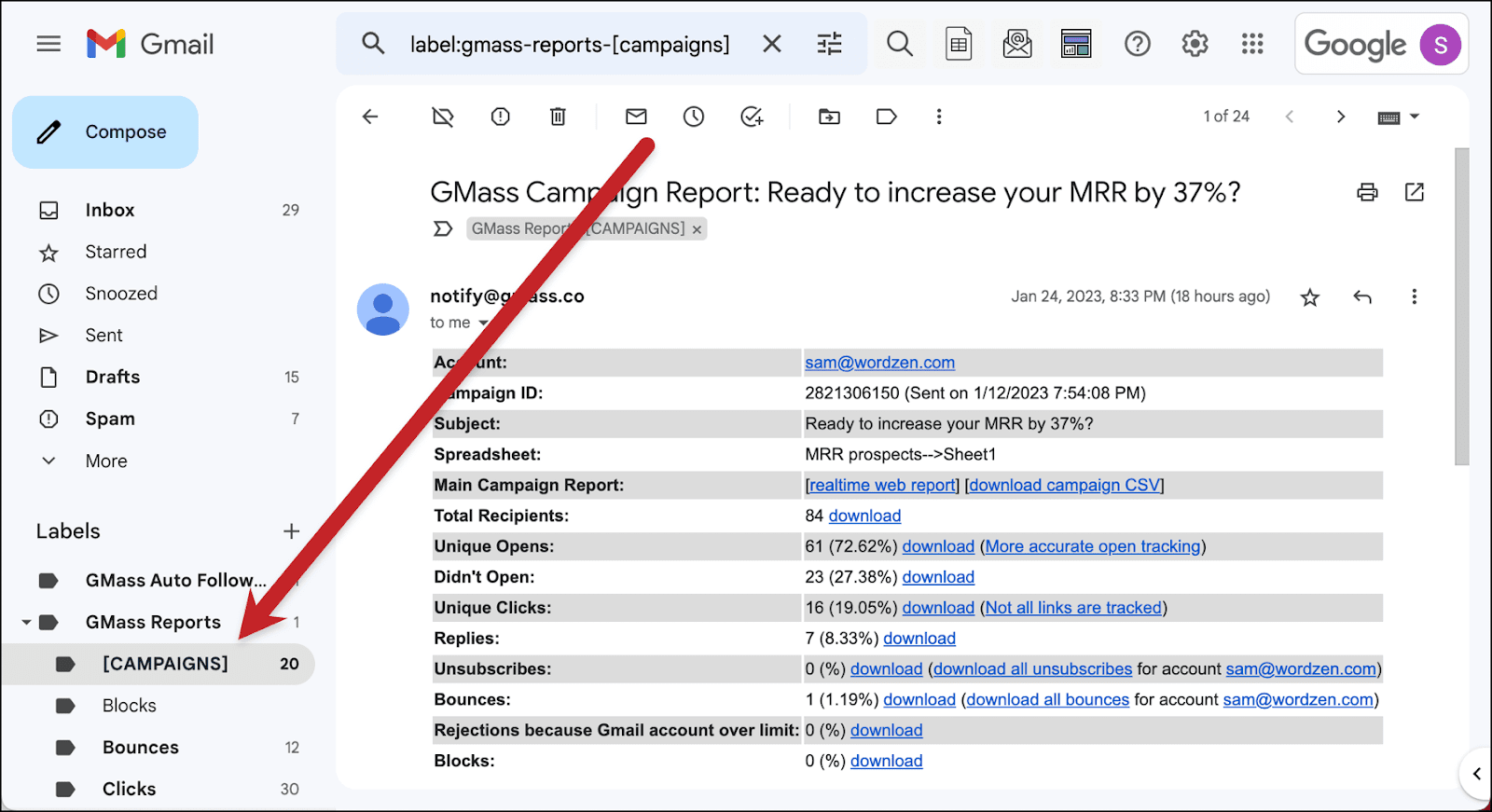Viewport: 1492px width, 812px height.
Task: Click download campaign CSV link
Action: [1065, 485]
